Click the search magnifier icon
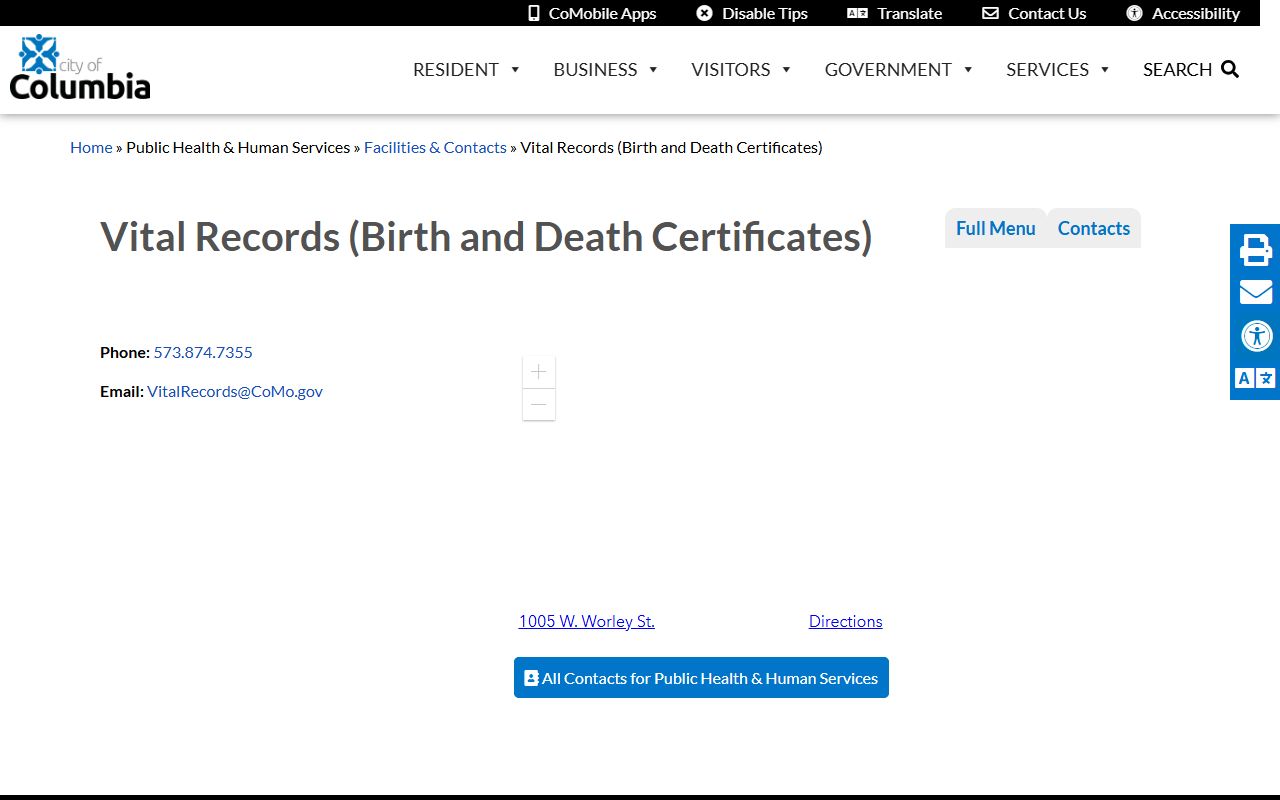The width and height of the screenshot is (1280, 800). (x=1230, y=69)
